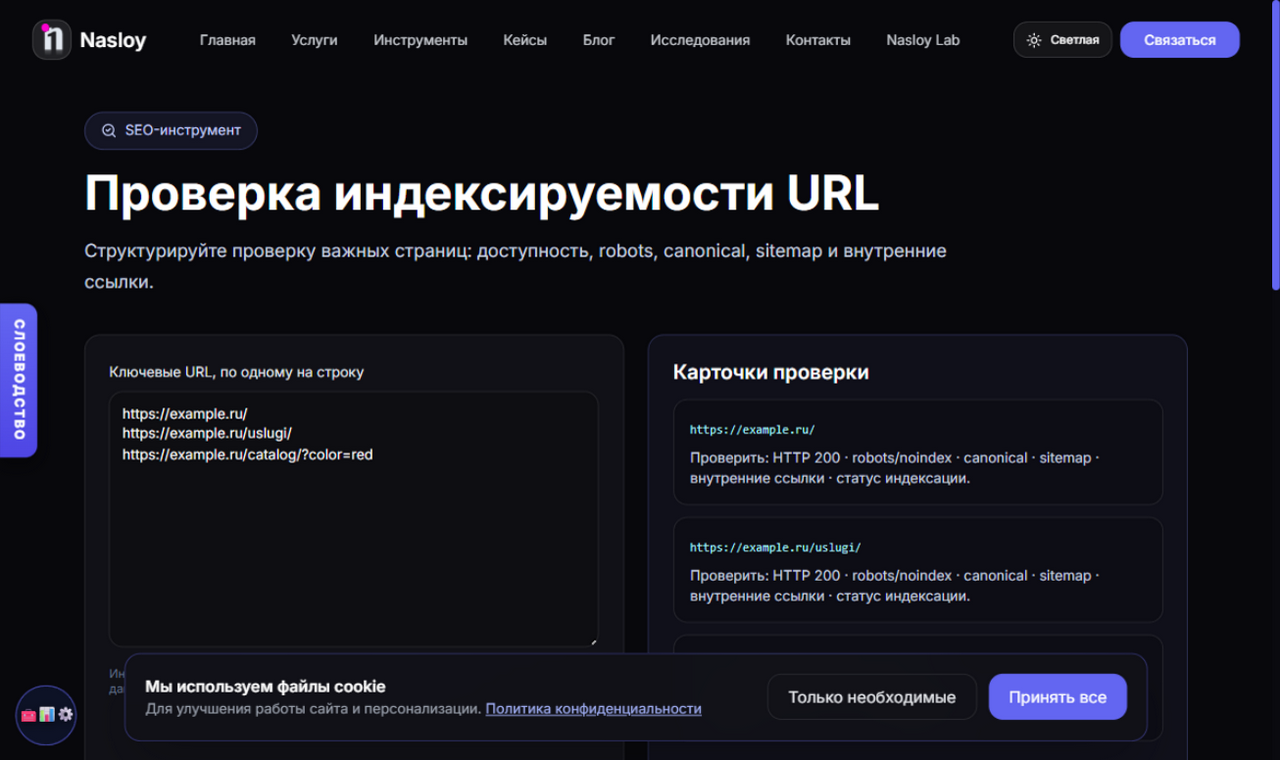Image resolution: width=1280 pixels, height=760 pixels.
Task: Open the Словеодство side tab
Action: tap(18, 380)
